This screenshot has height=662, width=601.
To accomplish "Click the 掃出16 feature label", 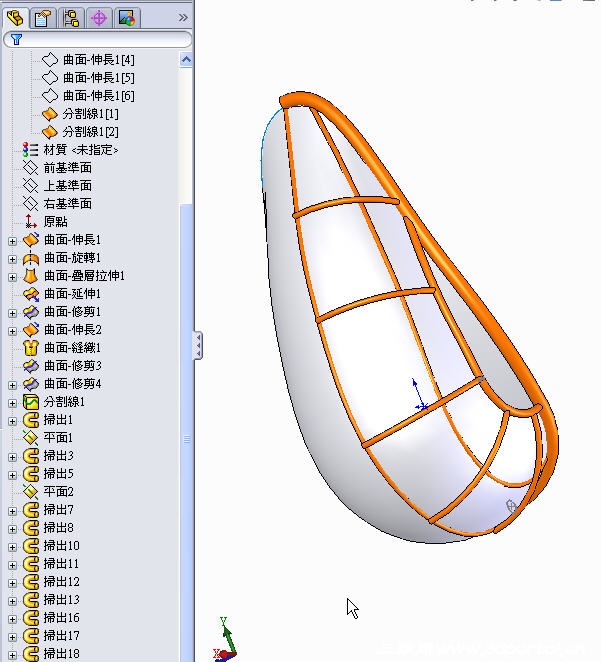I will pyautogui.click(x=61, y=618).
